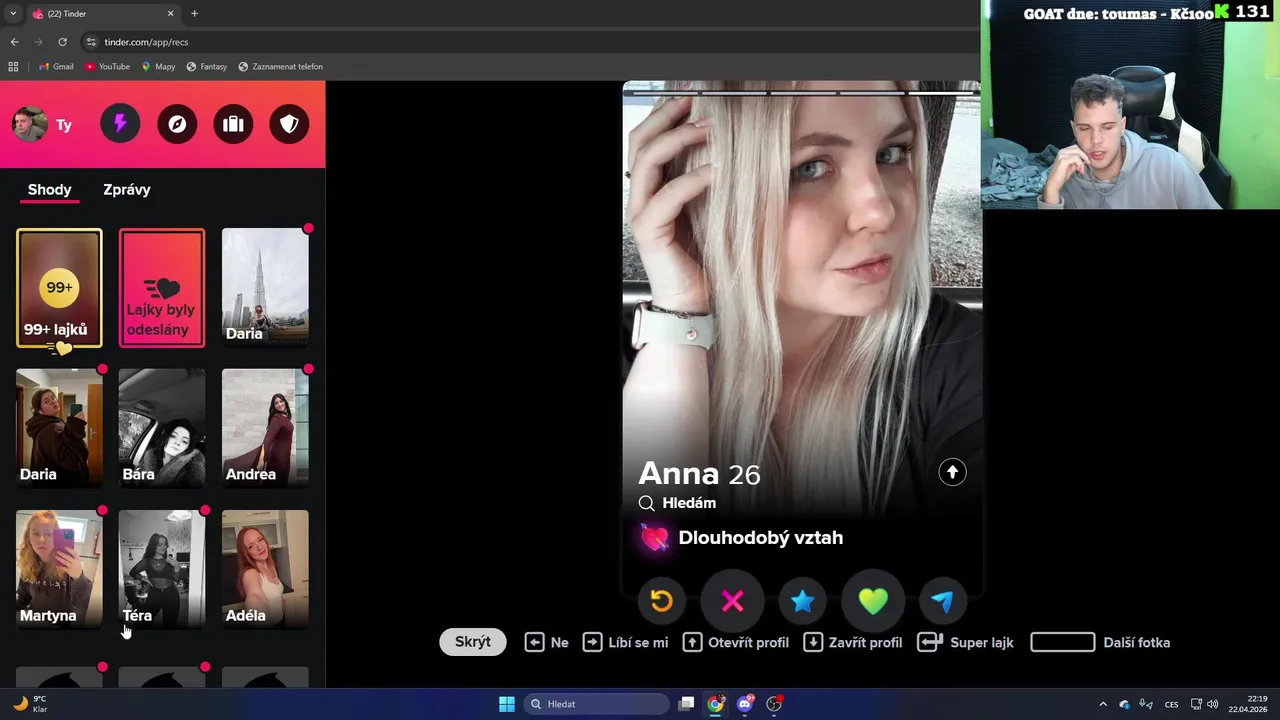Open the Adéla match card
The height and width of the screenshot is (720, 1280).
[x=265, y=569]
